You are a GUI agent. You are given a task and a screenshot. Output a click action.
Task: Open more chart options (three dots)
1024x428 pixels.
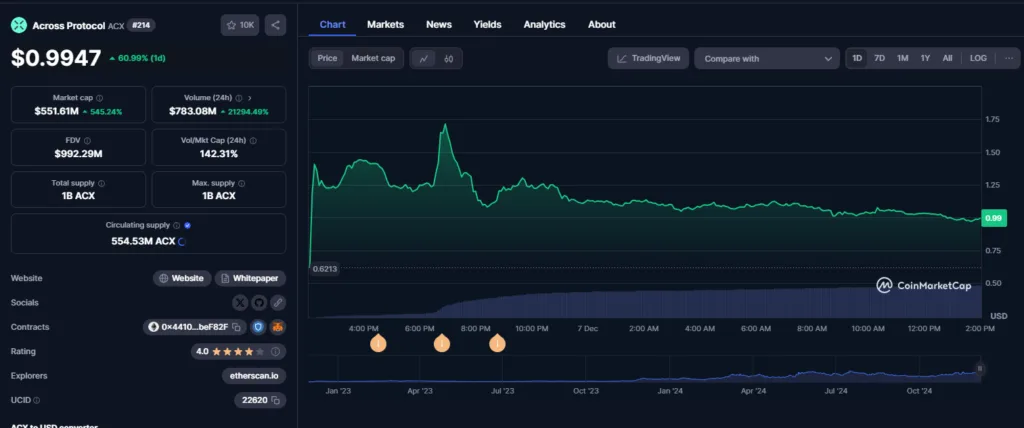(1009, 58)
